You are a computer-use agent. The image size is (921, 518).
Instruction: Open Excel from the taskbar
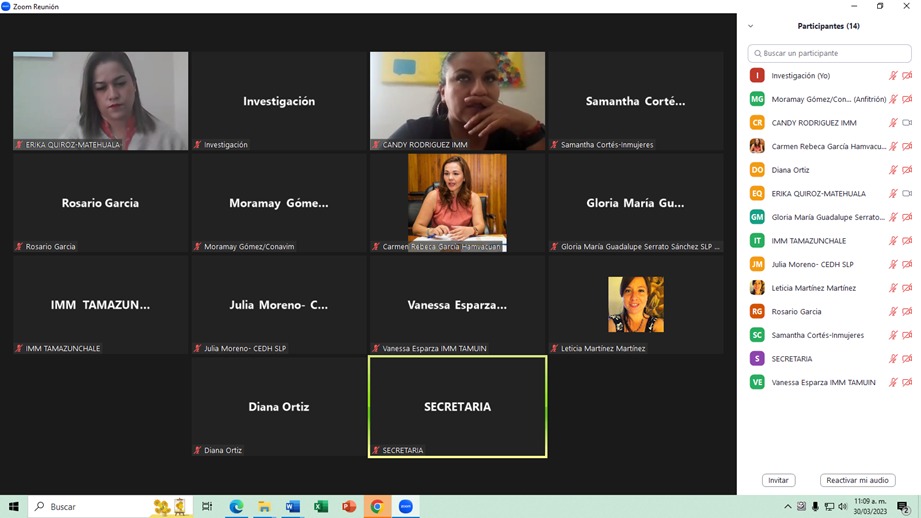pyautogui.click(x=321, y=507)
